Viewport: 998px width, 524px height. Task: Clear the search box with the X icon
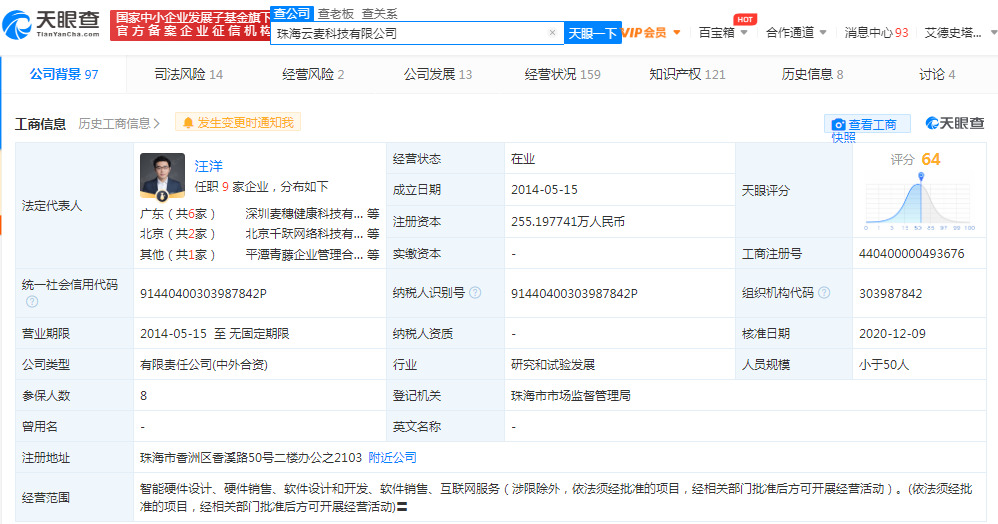(x=552, y=32)
